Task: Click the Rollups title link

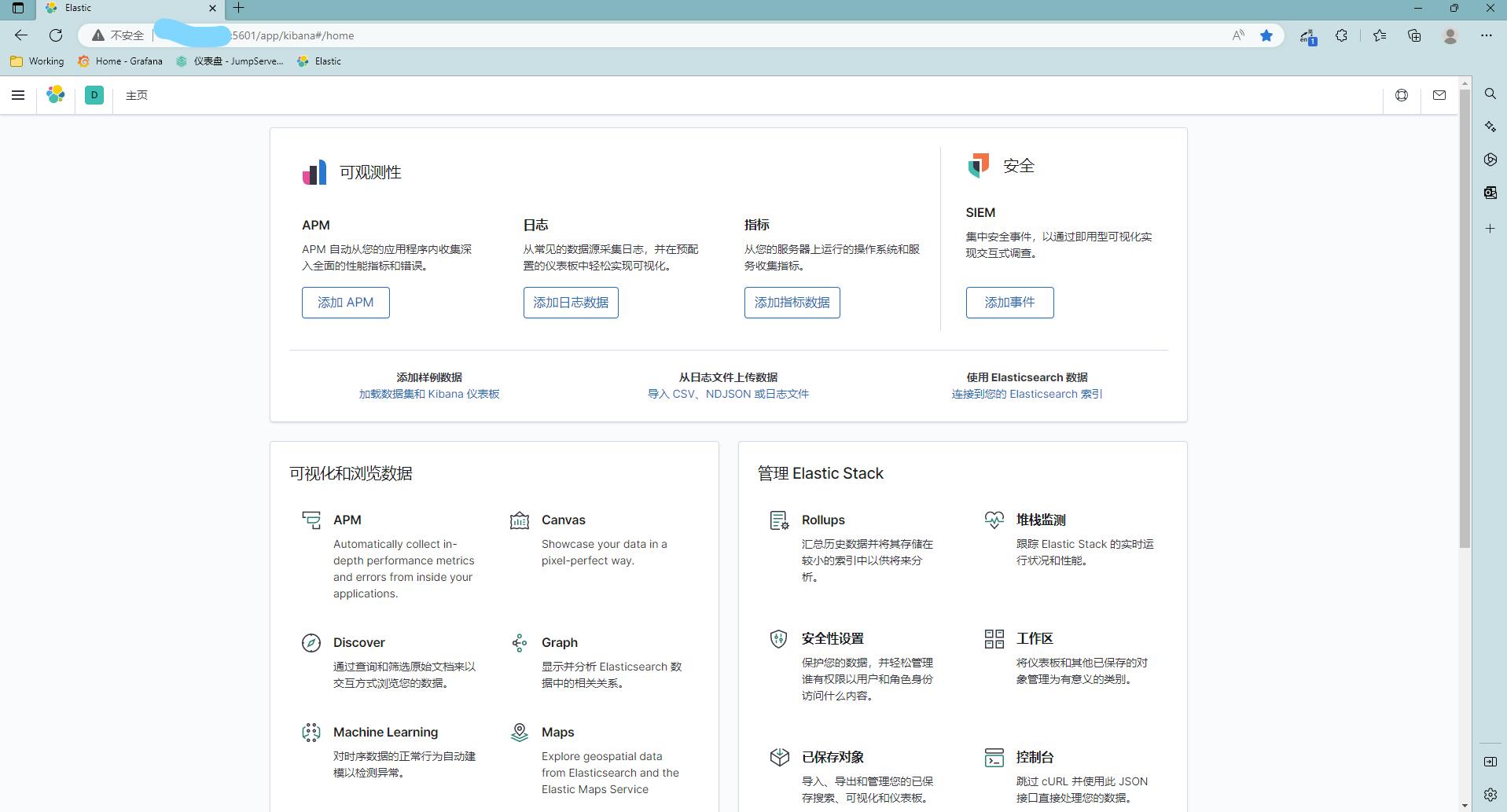Action: click(823, 520)
